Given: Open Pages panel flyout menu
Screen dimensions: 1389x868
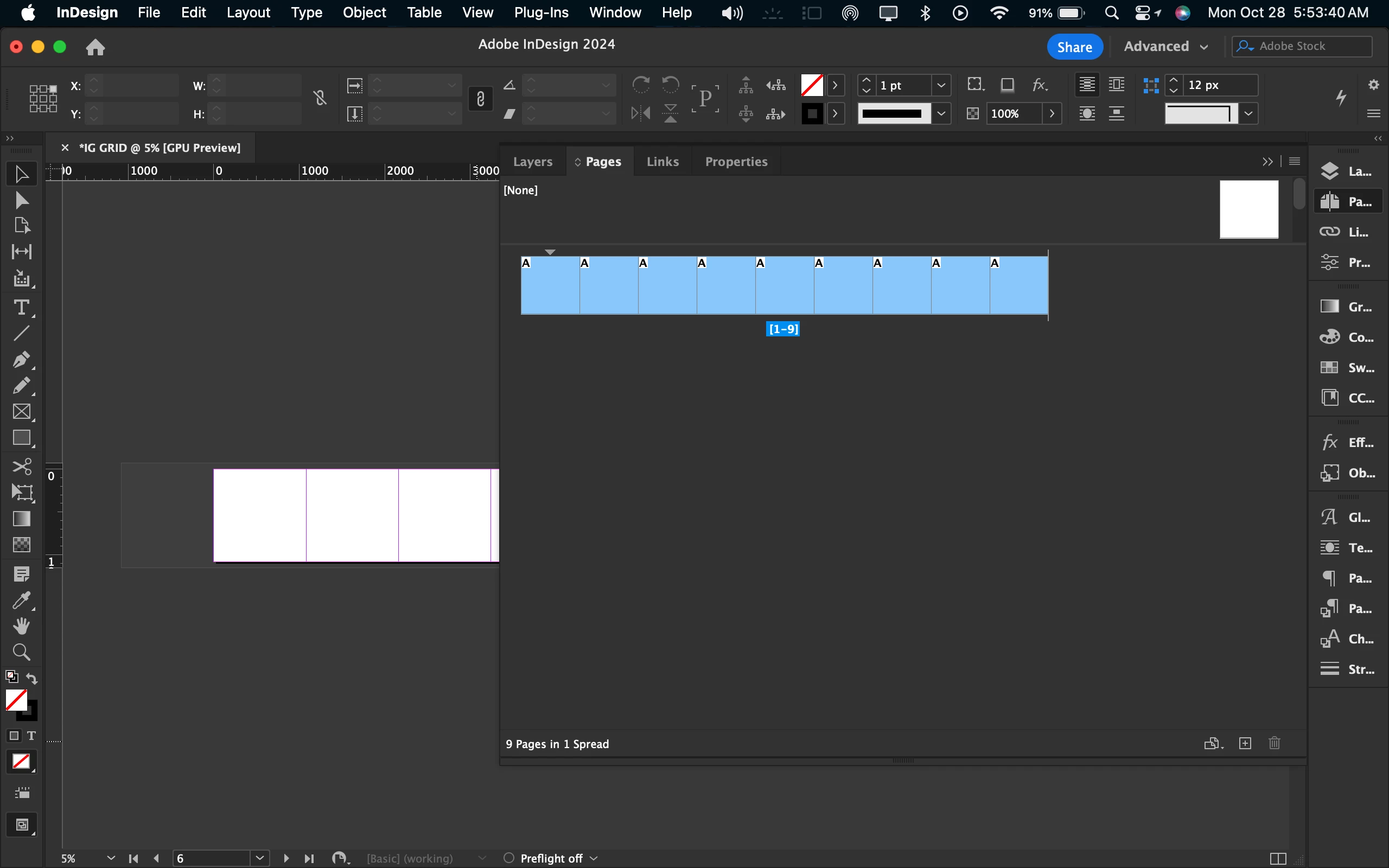Looking at the screenshot, I should tap(1294, 161).
